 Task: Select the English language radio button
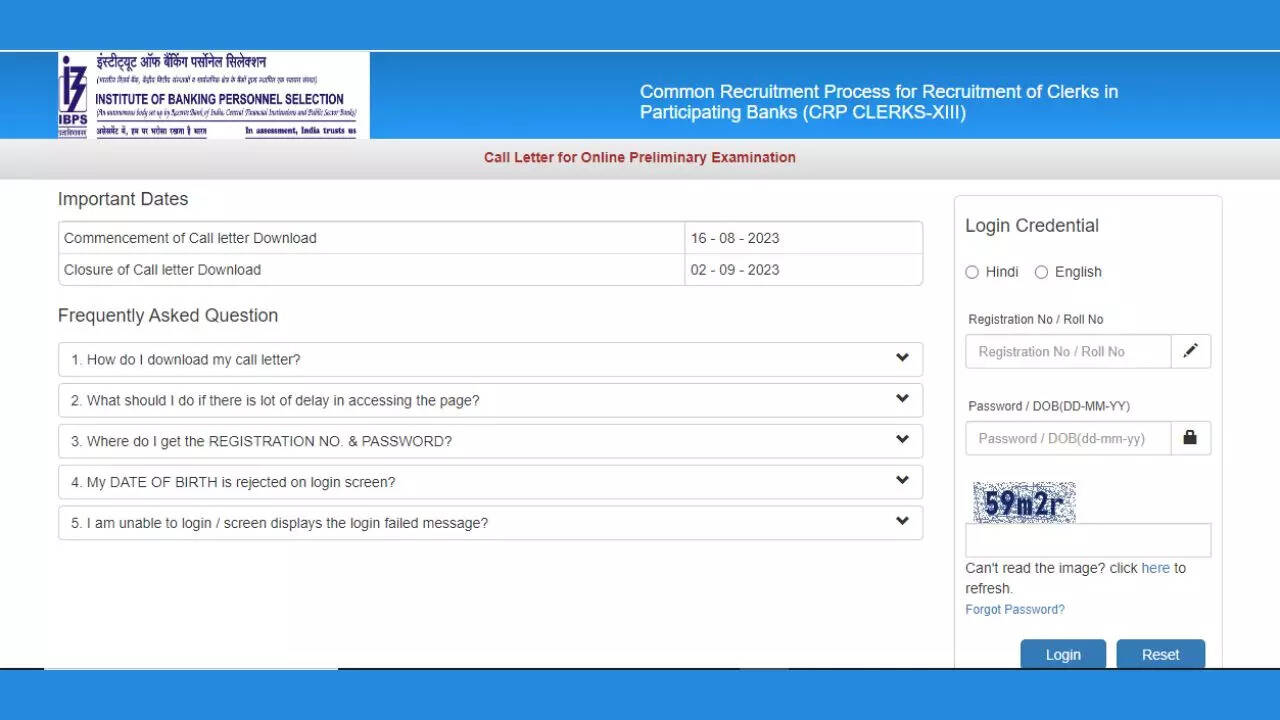(x=1041, y=272)
